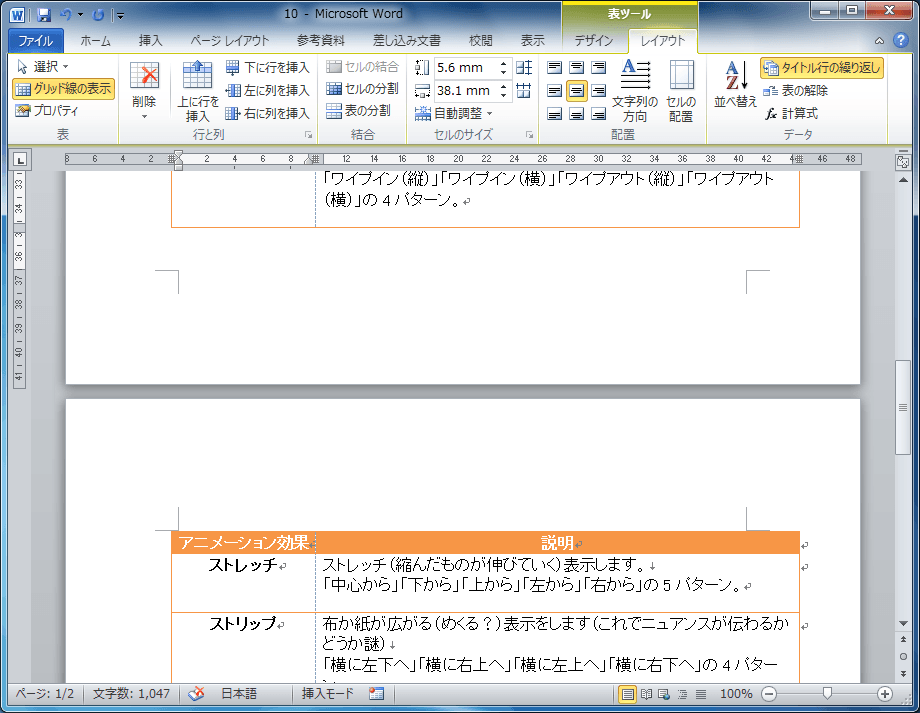
Task: Toggle タイトル行の繰り返し
Action: coord(821,67)
